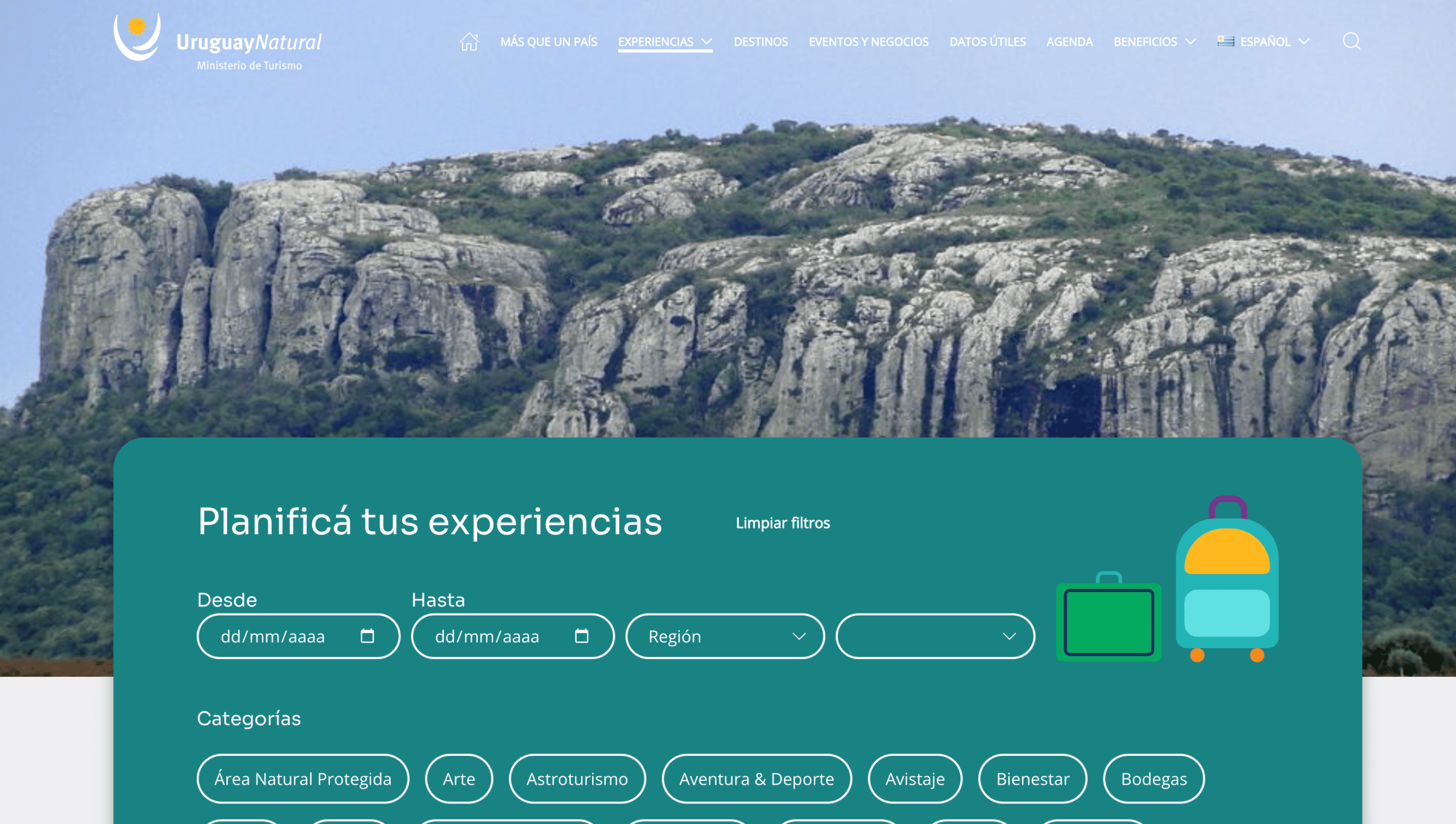Viewport: 1456px width, 824px height.
Task: Expand the Experiencias chevron
Action: pyautogui.click(x=706, y=42)
